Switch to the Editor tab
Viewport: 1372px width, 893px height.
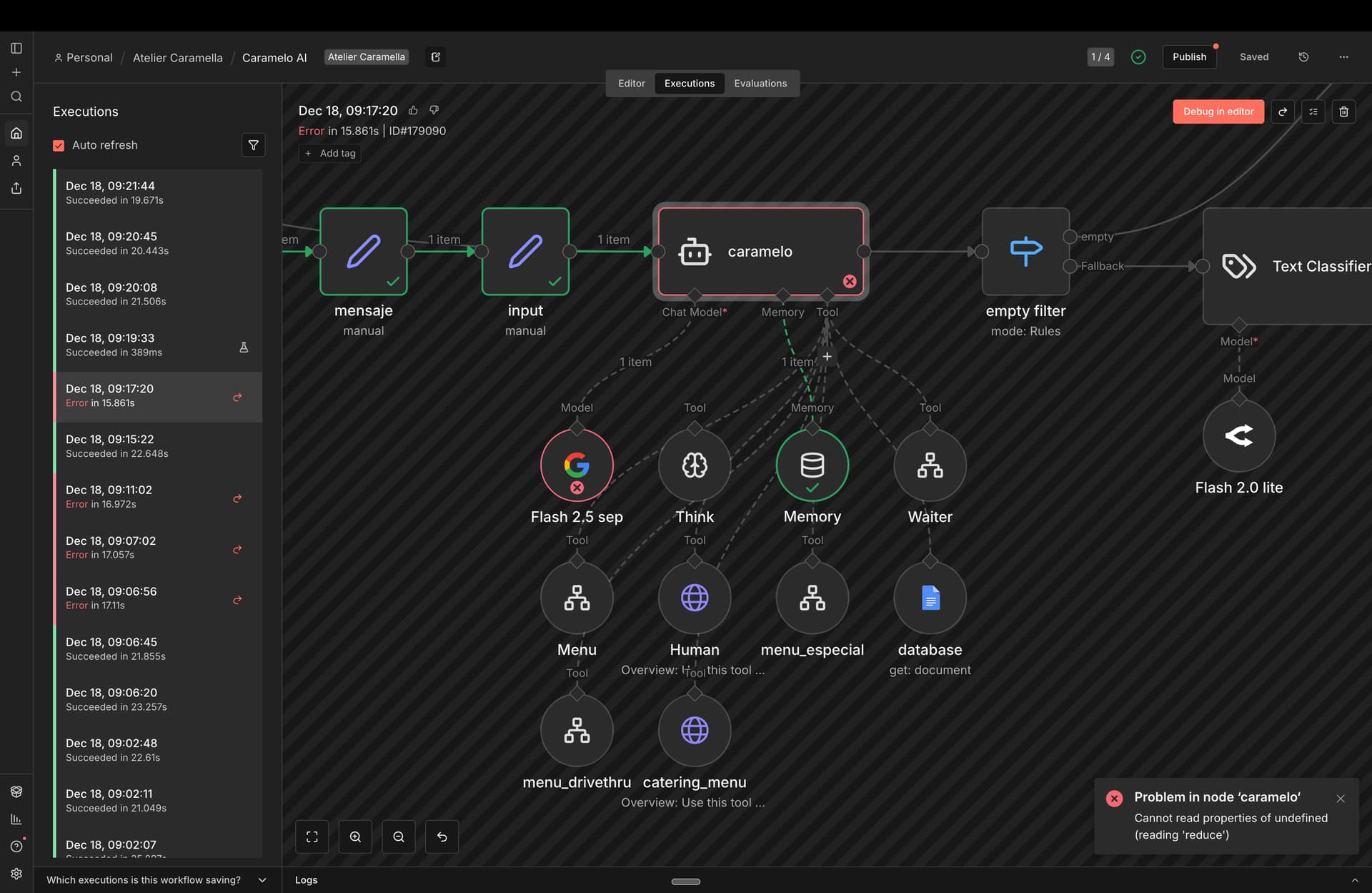[631, 84]
